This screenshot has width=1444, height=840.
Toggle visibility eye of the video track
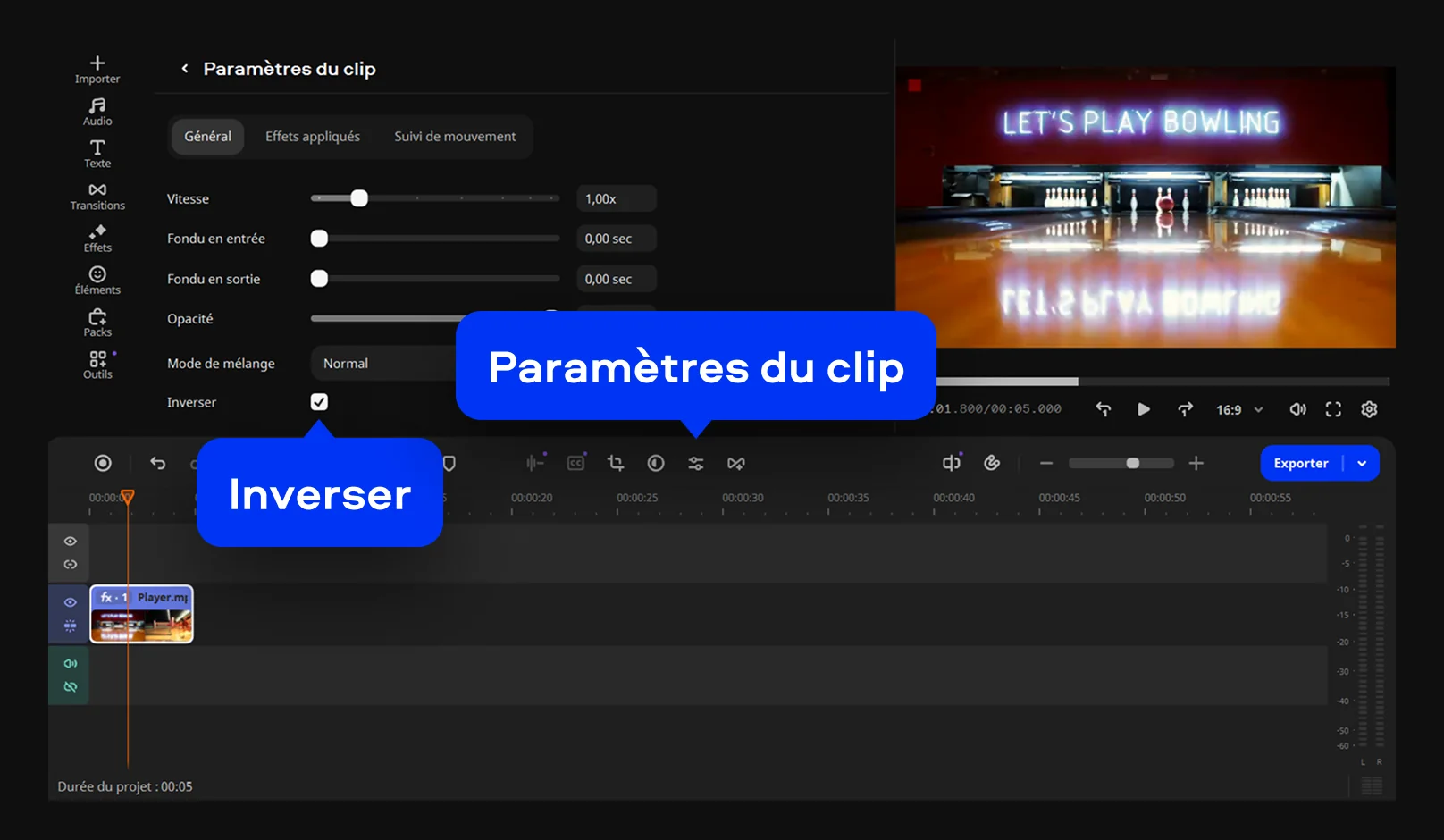point(71,602)
